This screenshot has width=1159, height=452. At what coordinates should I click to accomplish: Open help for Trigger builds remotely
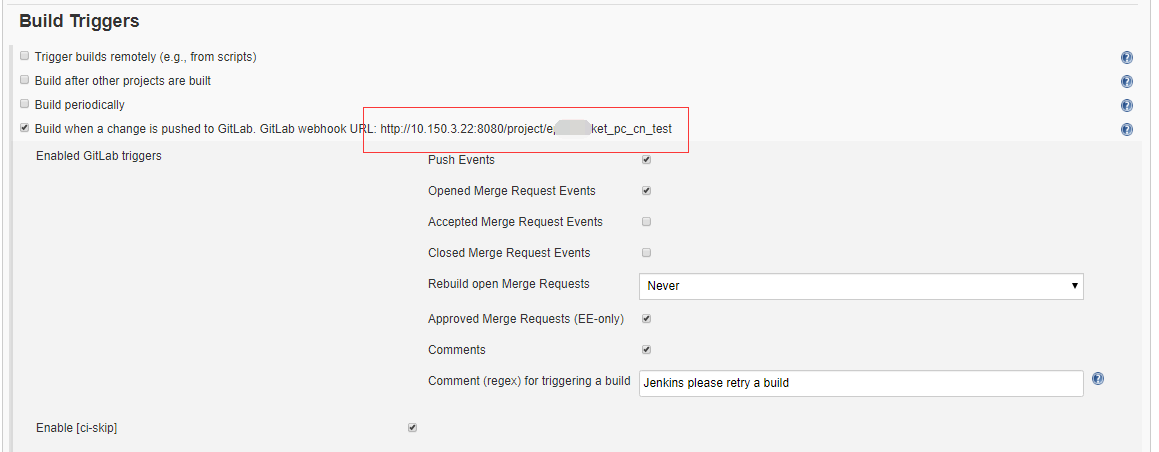(1127, 58)
